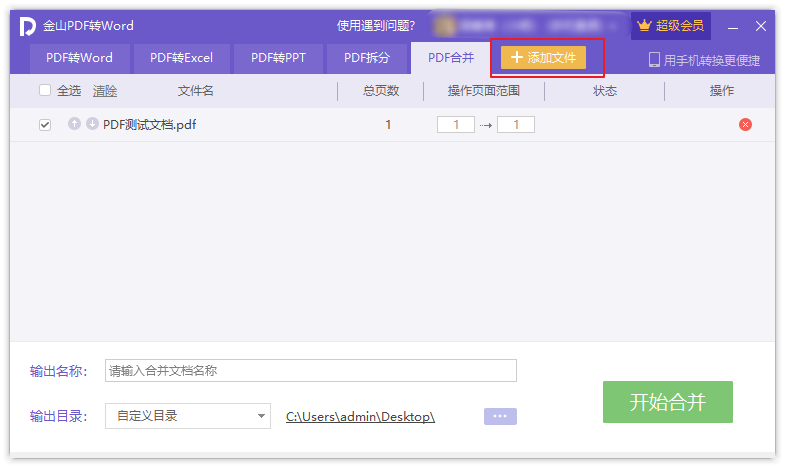785x468 pixels.
Task: Minimize the 金山PDF转Word window
Action: (733, 27)
